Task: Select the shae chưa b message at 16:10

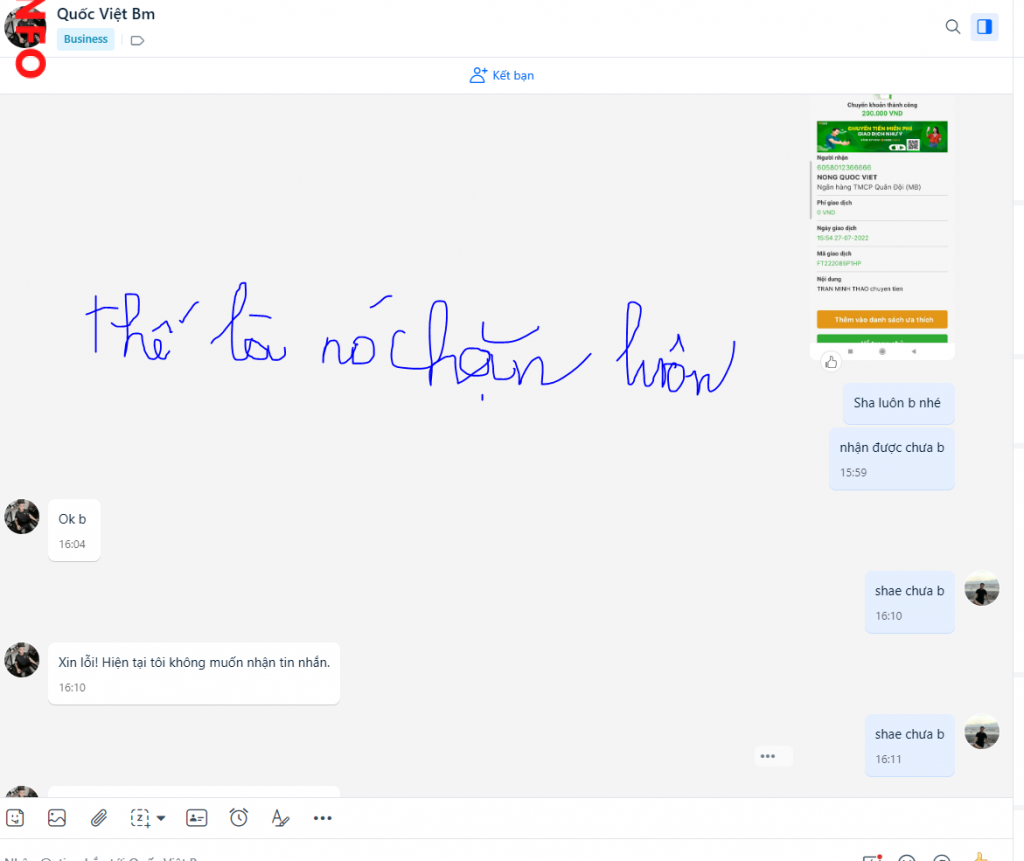Action: tap(909, 602)
